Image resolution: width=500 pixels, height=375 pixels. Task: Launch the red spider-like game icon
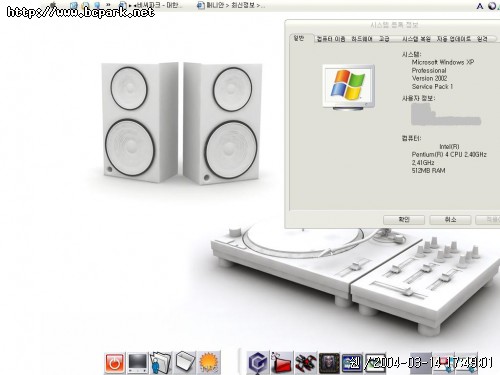(306, 362)
